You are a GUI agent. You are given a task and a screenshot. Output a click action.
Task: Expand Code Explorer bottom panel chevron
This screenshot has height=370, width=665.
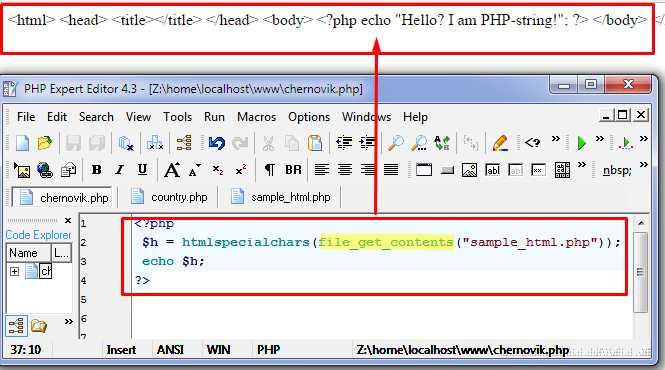(x=68, y=322)
